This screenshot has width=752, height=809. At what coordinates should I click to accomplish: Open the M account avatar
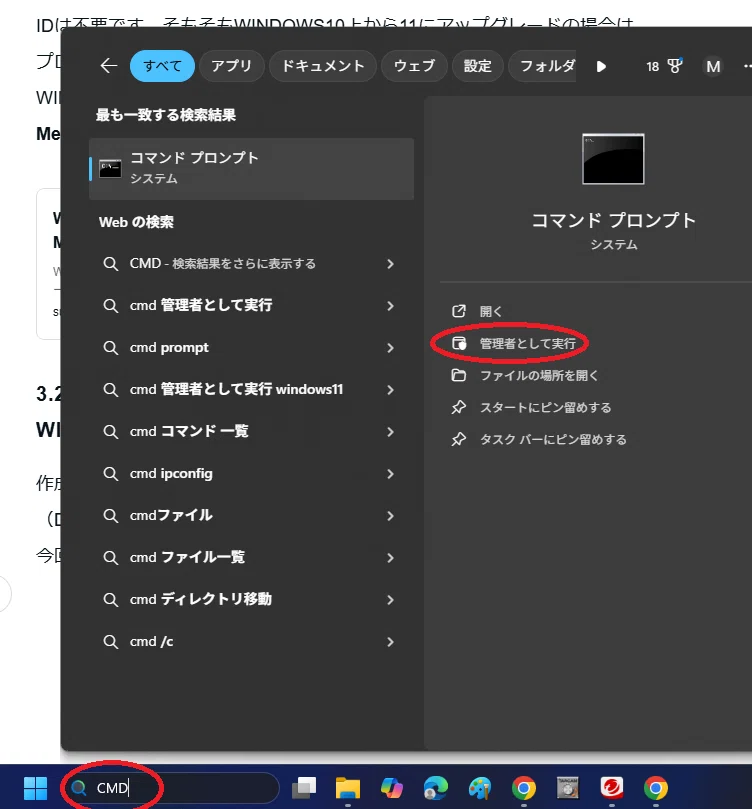click(x=713, y=66)
